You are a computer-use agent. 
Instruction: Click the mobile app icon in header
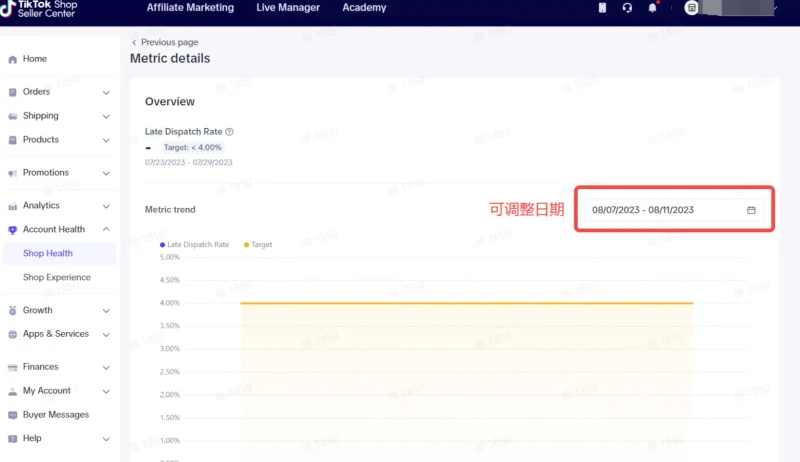point(603,8)
